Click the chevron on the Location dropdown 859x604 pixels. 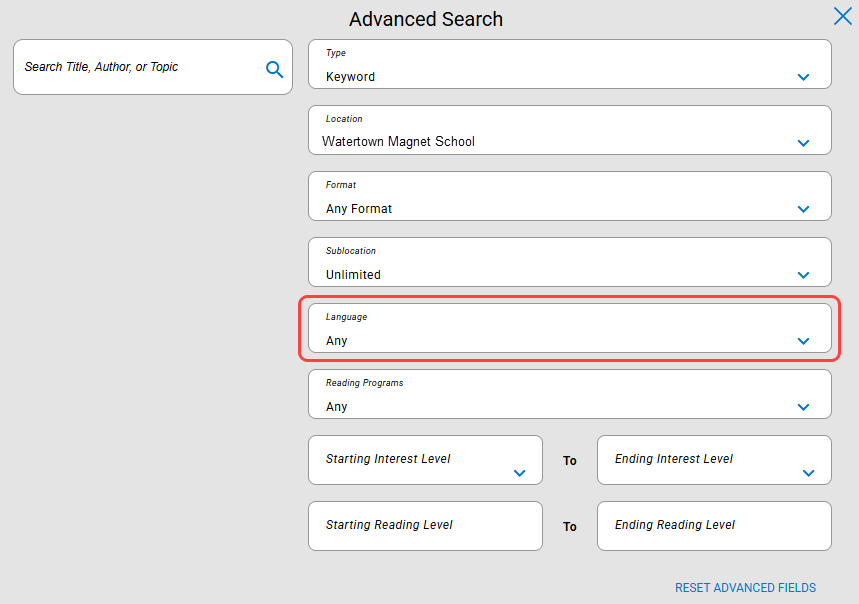(x=803, y=143)
